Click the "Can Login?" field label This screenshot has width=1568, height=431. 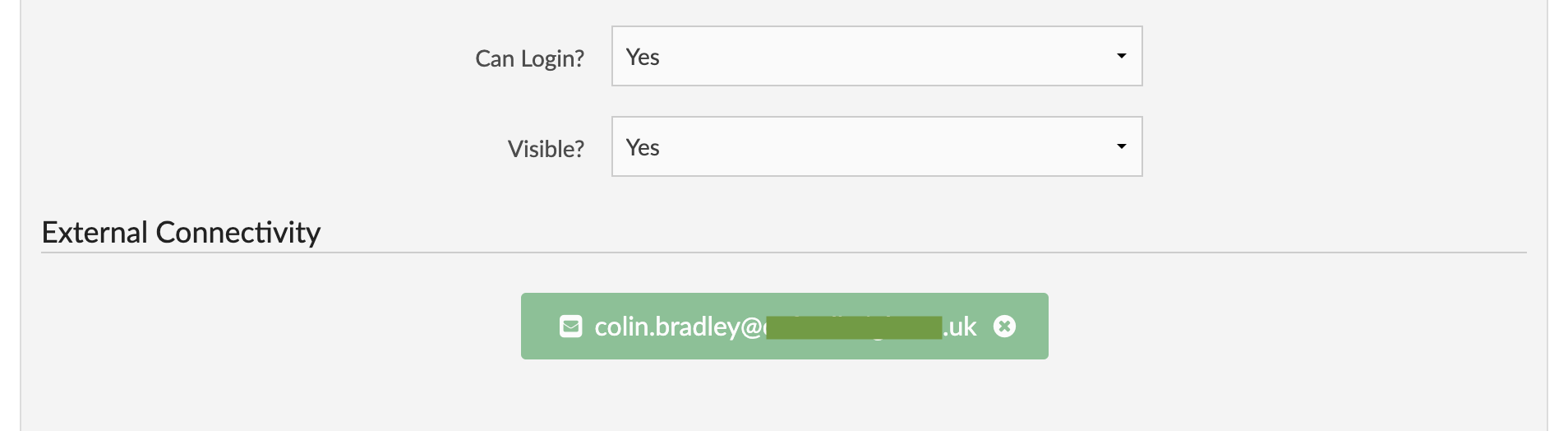coord(529,58)
